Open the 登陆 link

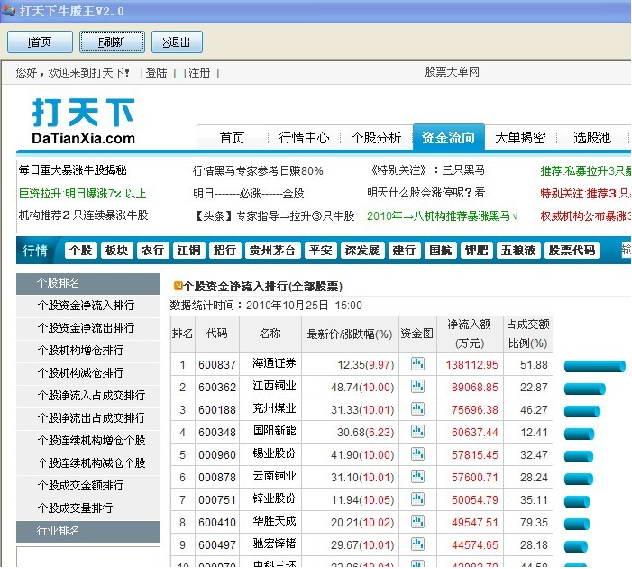pos(156,73)
